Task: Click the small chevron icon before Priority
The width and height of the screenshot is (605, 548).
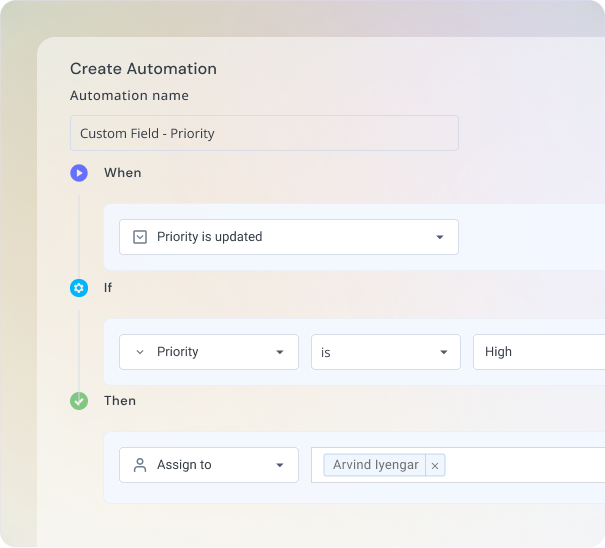Action: [x=140, y=352]
